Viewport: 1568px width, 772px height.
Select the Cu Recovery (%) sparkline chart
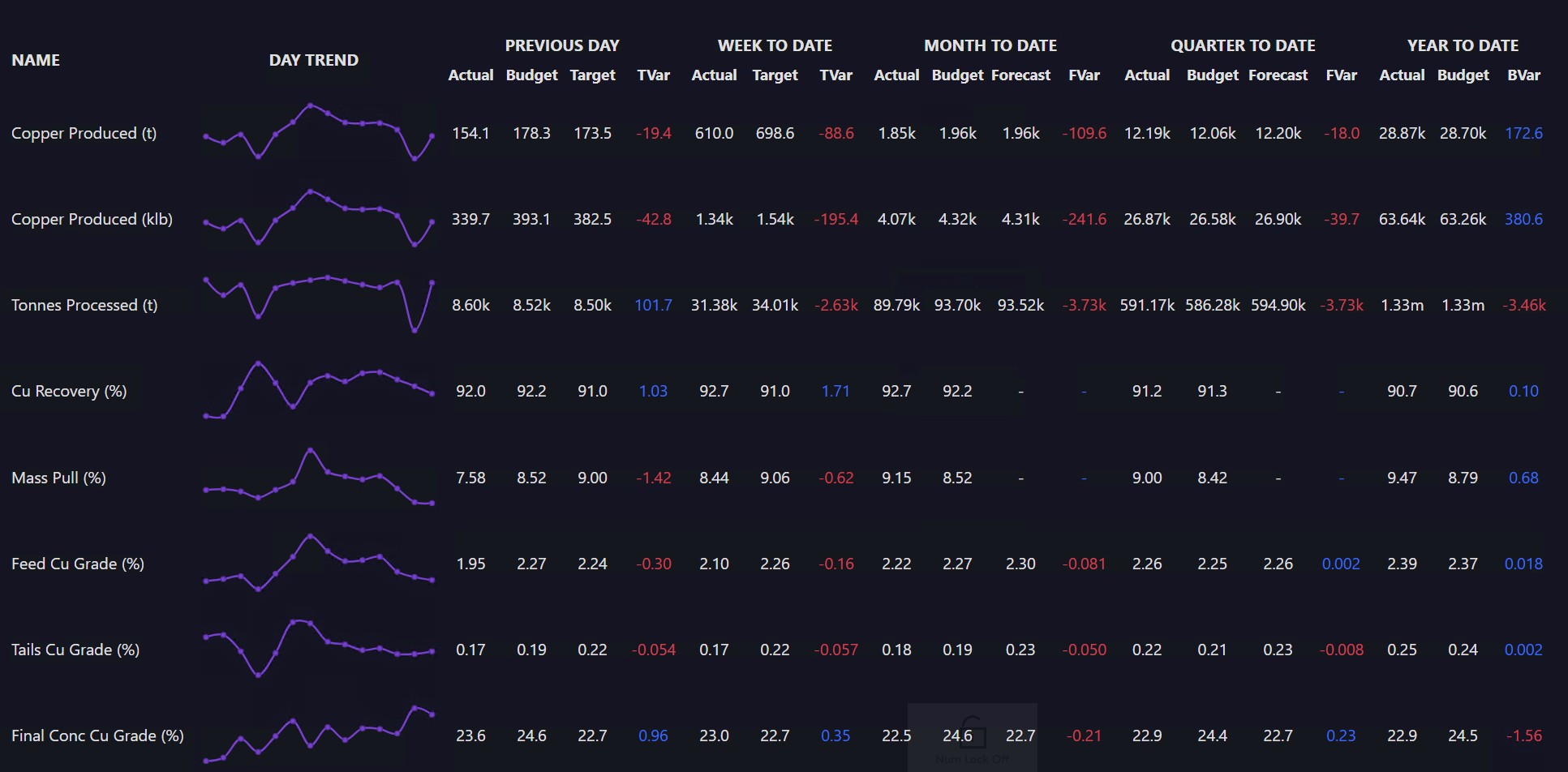[x=318, y=390]
